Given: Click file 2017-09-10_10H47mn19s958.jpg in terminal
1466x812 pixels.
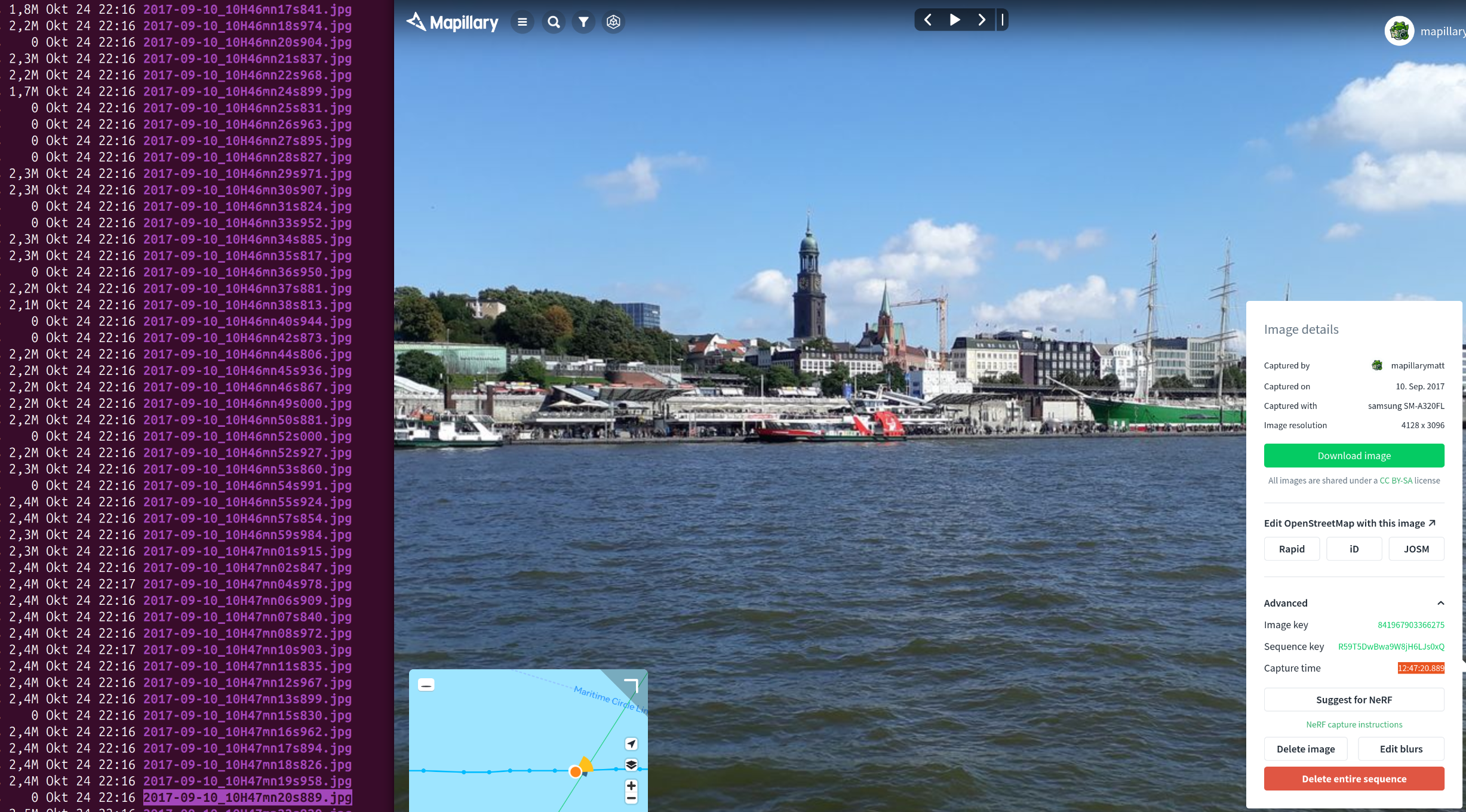Looking at the screenshot, I should point(247,781).
